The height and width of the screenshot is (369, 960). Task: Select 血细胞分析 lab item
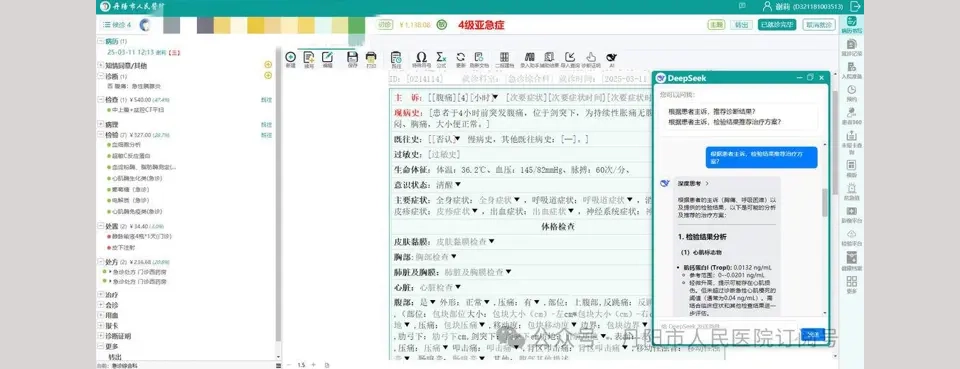pyautogui.click(x=126, y=145)
